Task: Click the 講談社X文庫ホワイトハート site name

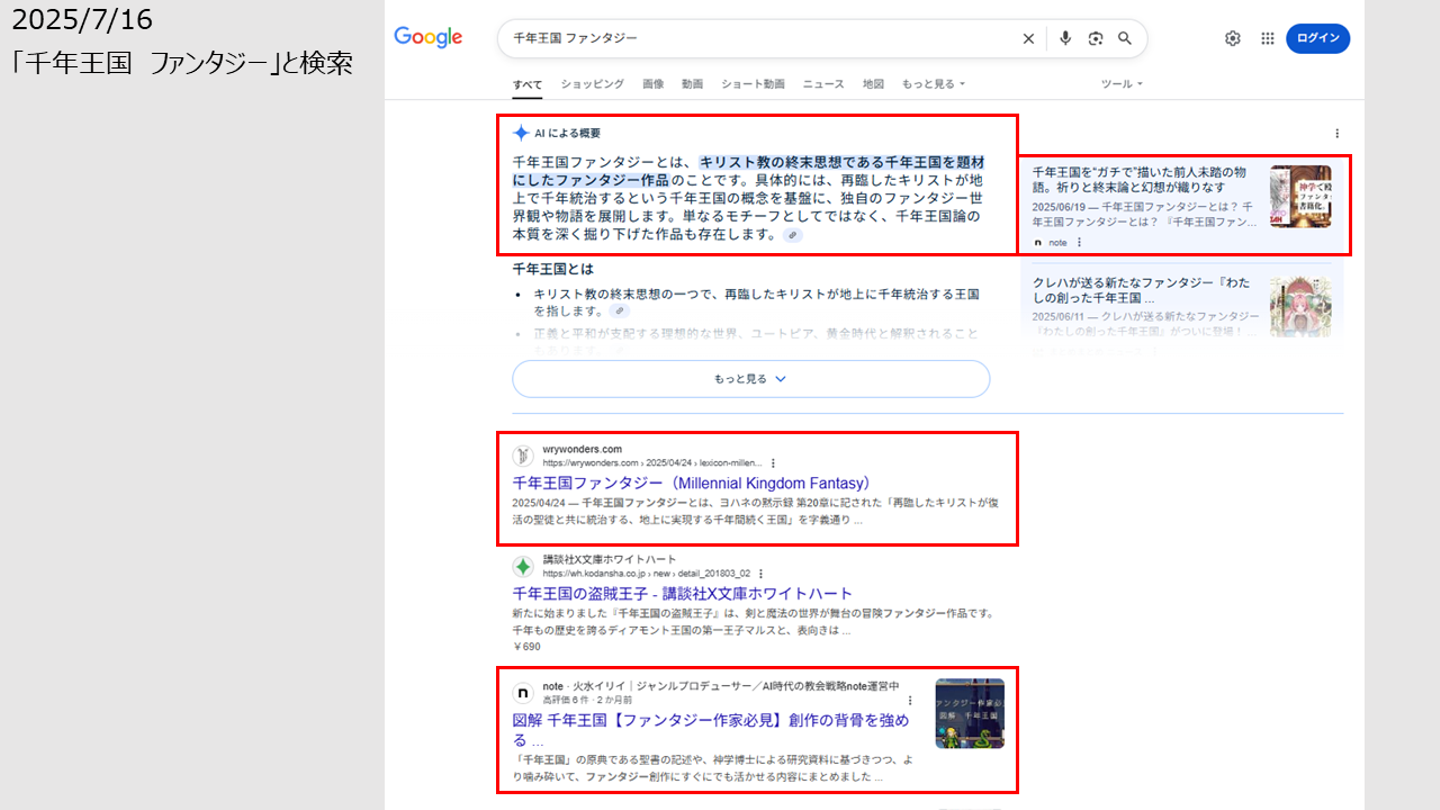Action: tap(610, 559)
